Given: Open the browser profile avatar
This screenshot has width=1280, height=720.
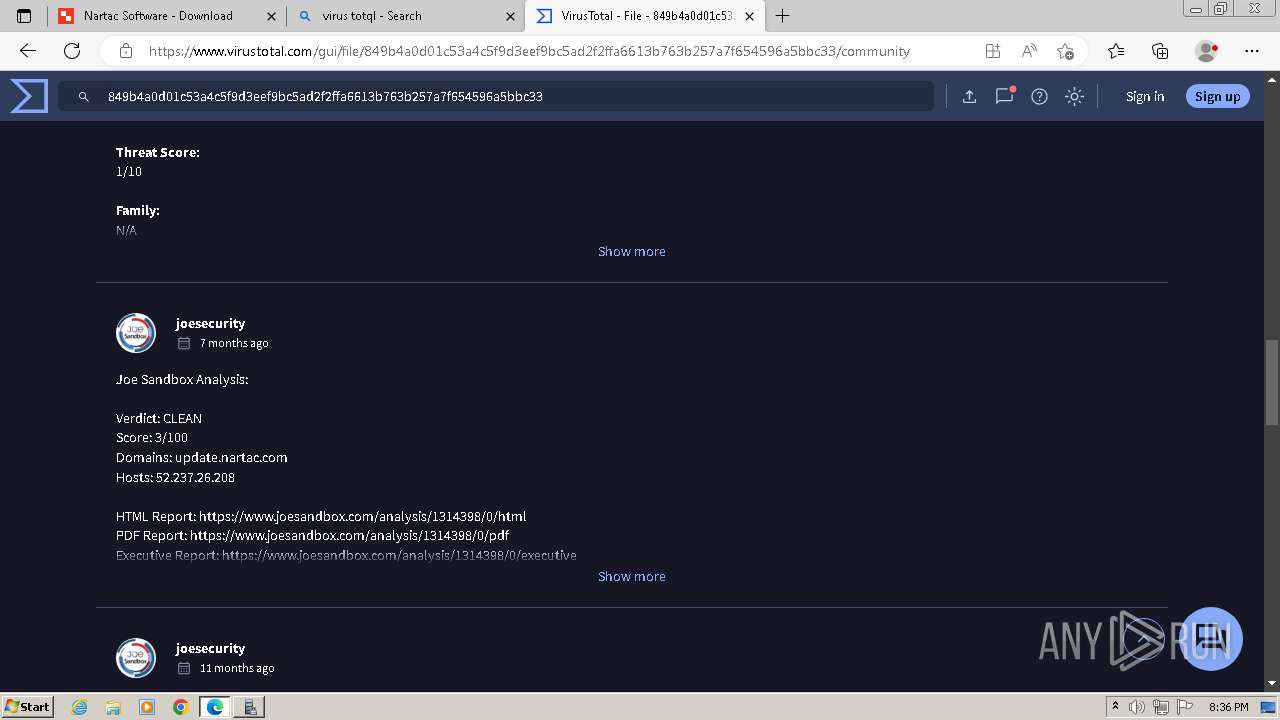Looking at the screenshot, I should click(1206, 51).
